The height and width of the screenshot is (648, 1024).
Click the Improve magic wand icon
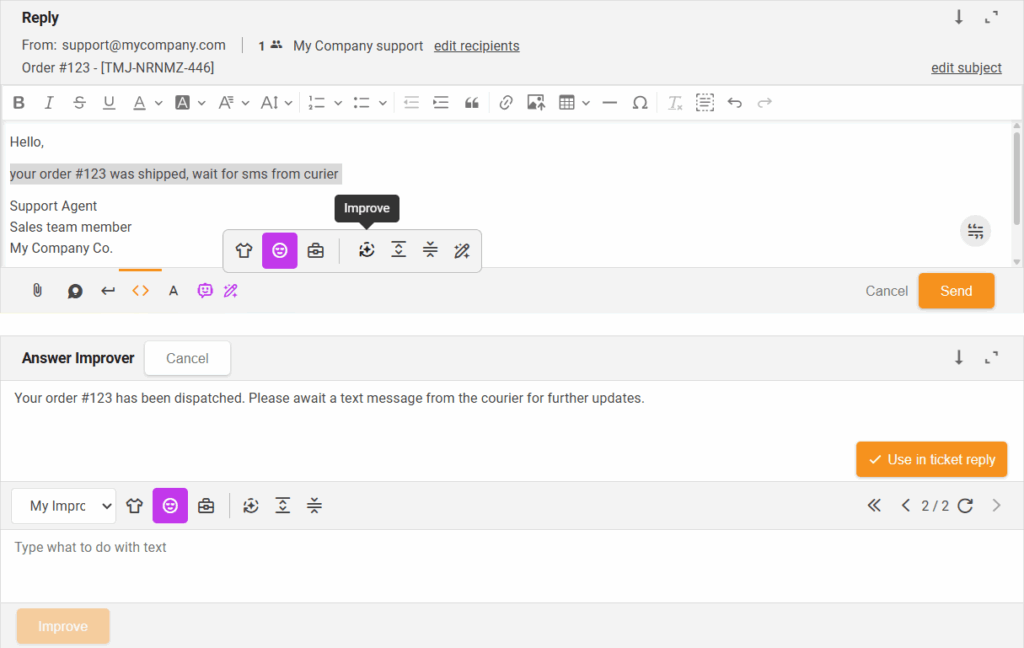462,250
